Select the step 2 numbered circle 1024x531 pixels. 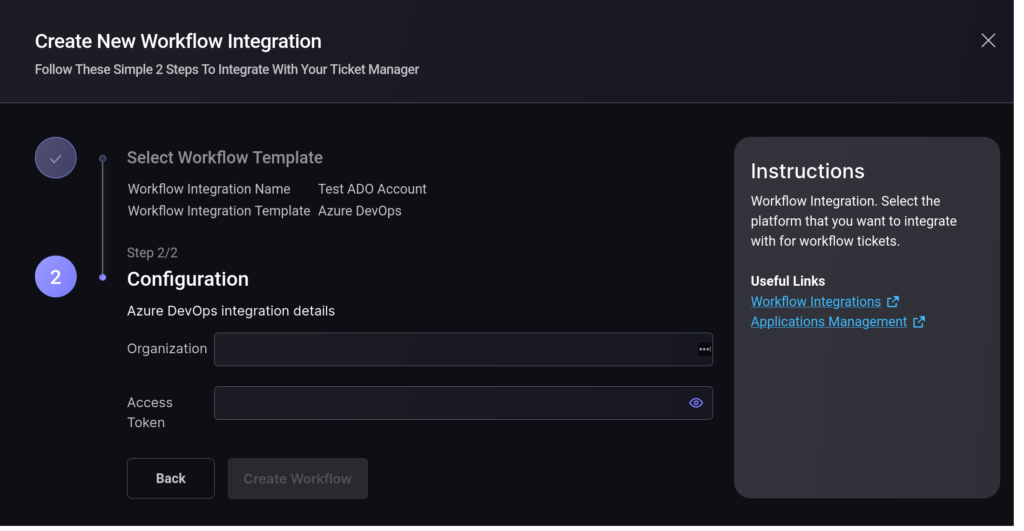click(56, 277)
